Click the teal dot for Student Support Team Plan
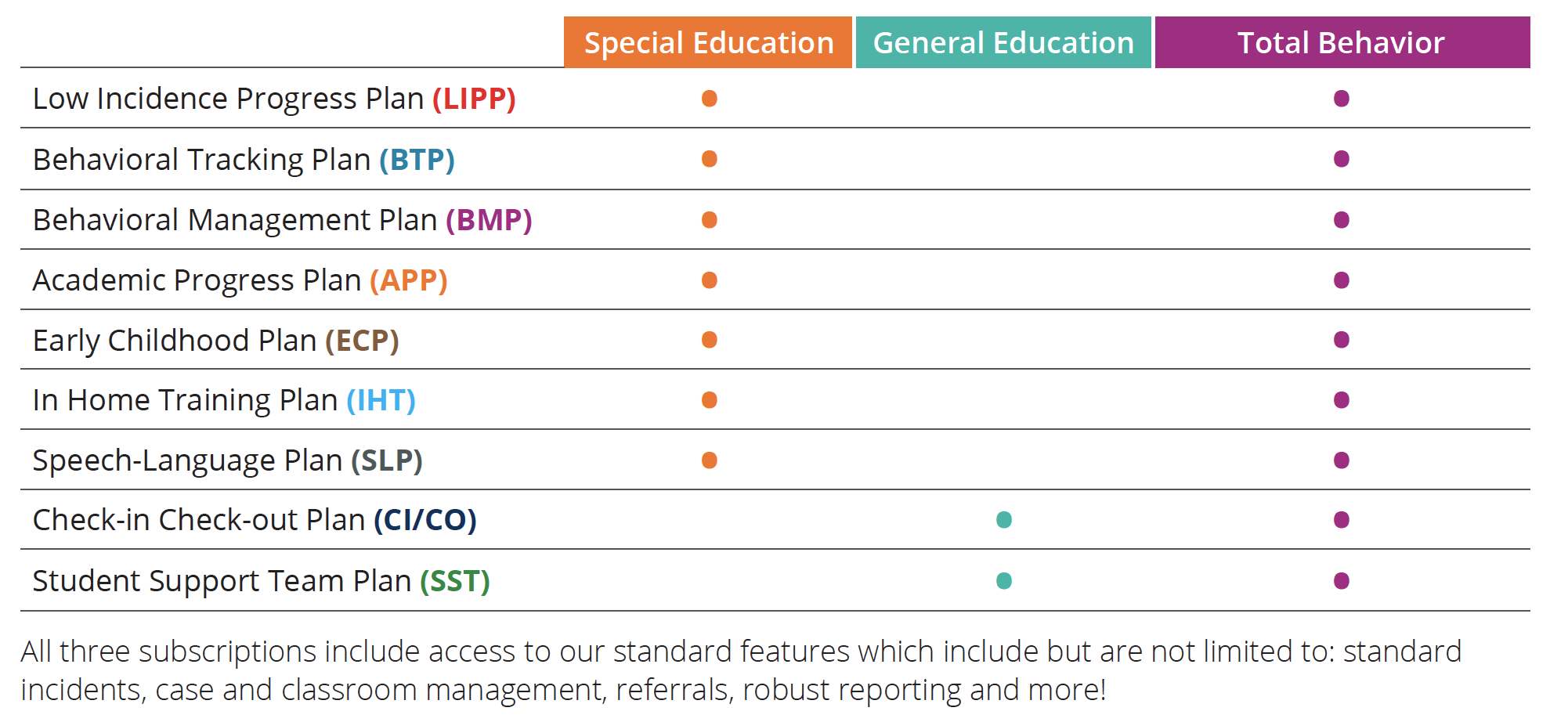The image size is (1568, 722). pyautogui.click(x=1004, y=581)
